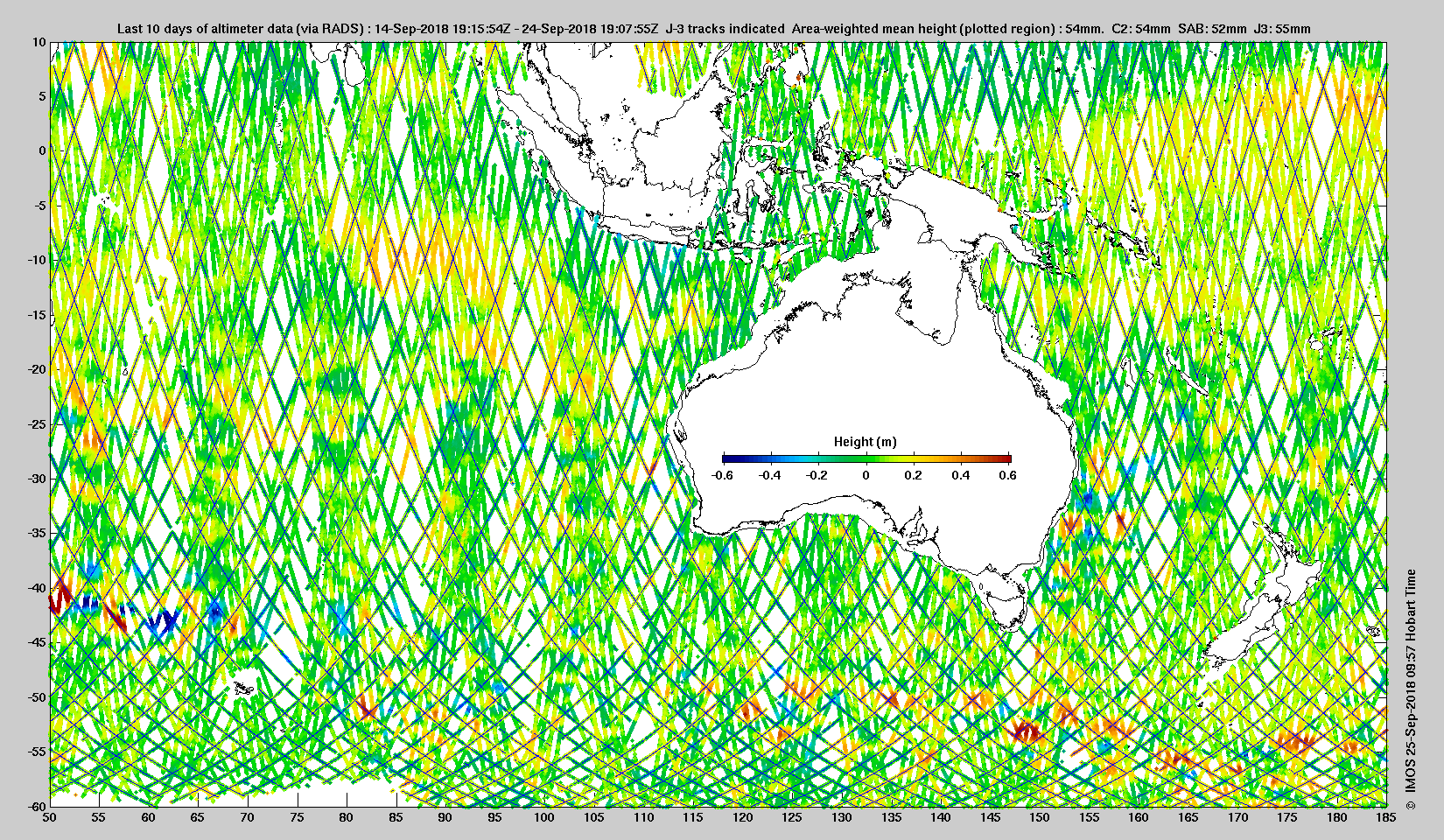Image resolution: width=1444 pixels, height=840 pixels.
Task: Click the 'SAB: 52mm' value in title
Action: click(x=1212, y=29)
